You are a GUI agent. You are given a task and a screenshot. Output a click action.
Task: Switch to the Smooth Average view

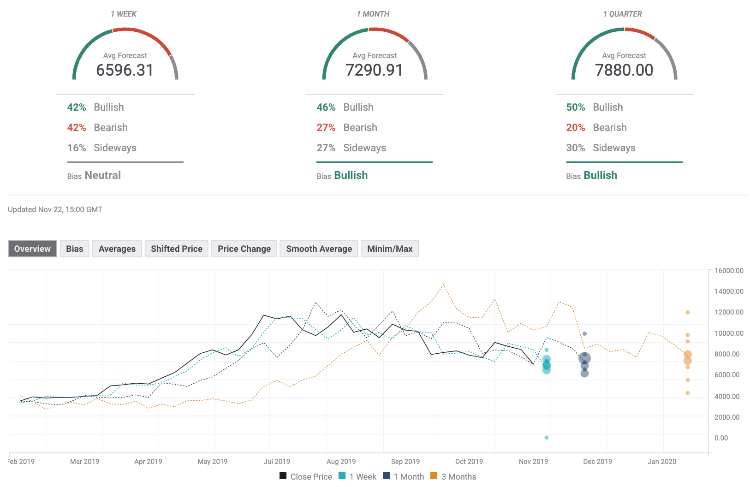pos(318,249)
